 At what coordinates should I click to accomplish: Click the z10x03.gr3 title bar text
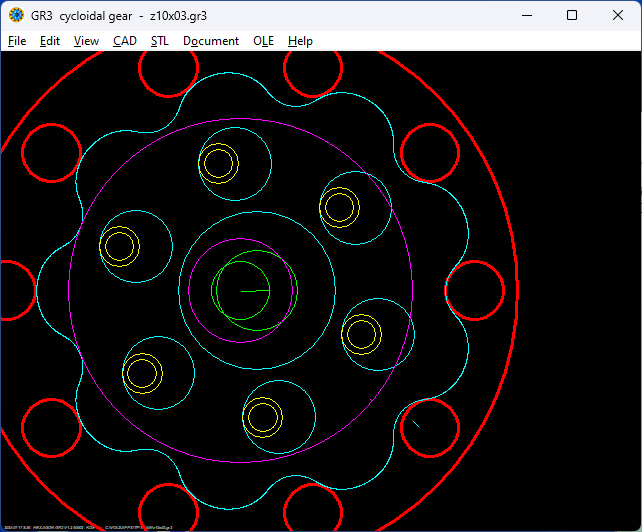[x=192, y=16]
